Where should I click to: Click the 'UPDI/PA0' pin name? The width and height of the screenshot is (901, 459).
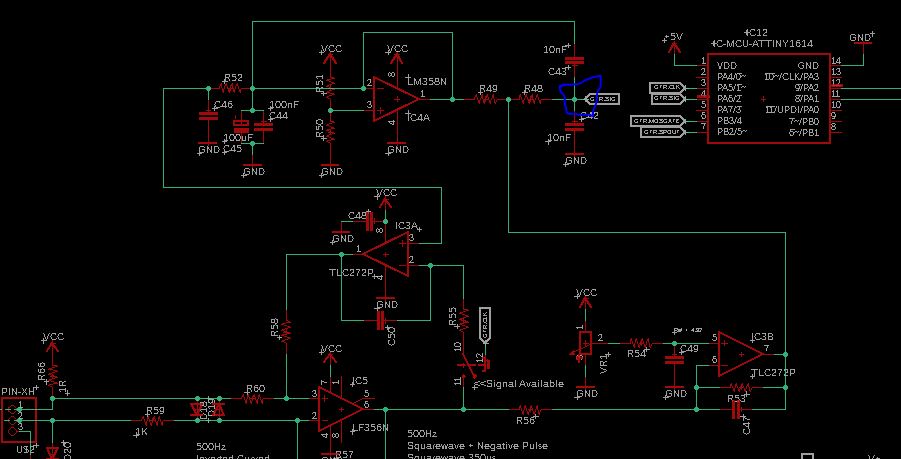tap(792, 110)
